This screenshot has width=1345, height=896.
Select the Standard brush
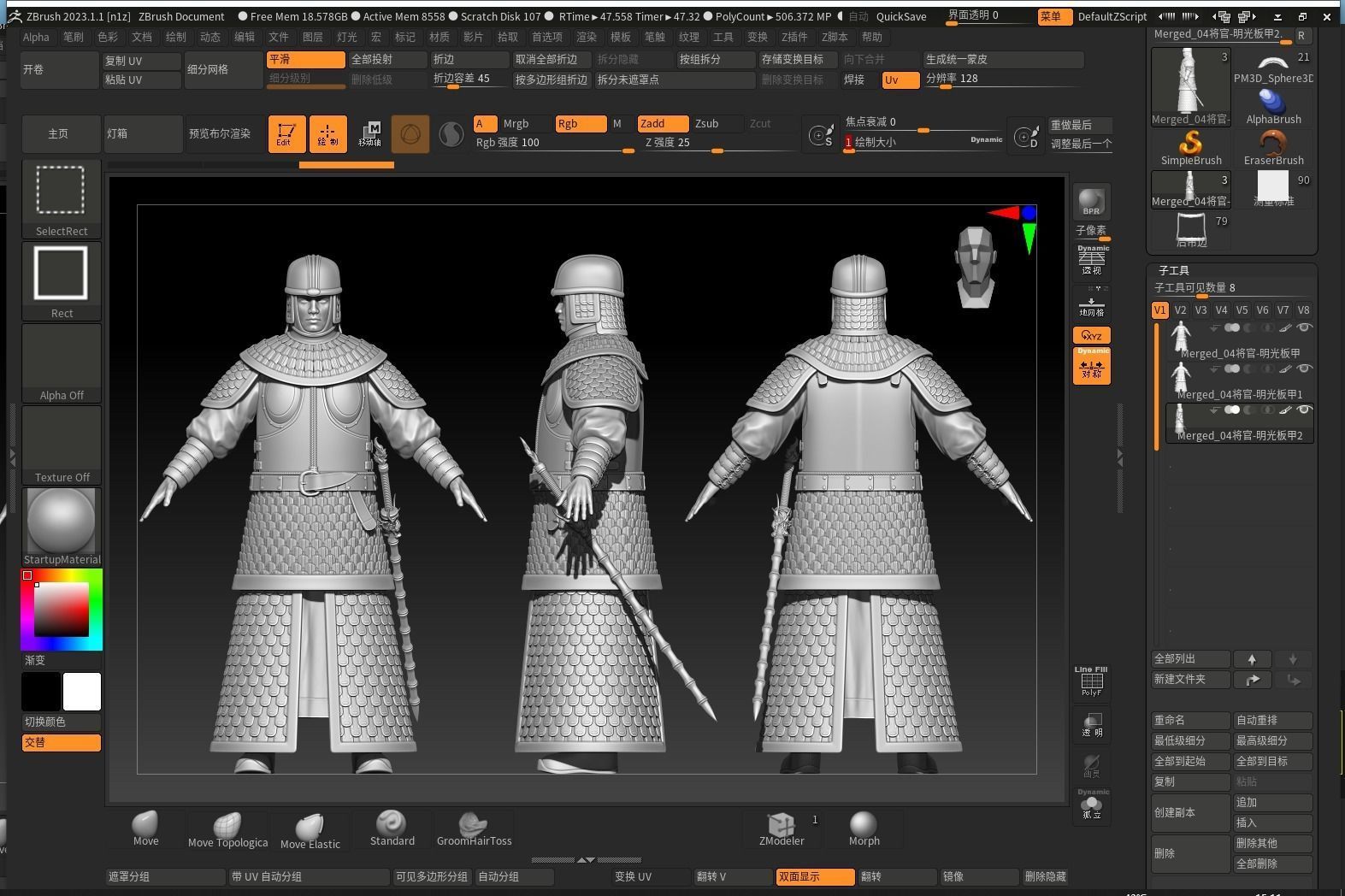tap(392, 828)
